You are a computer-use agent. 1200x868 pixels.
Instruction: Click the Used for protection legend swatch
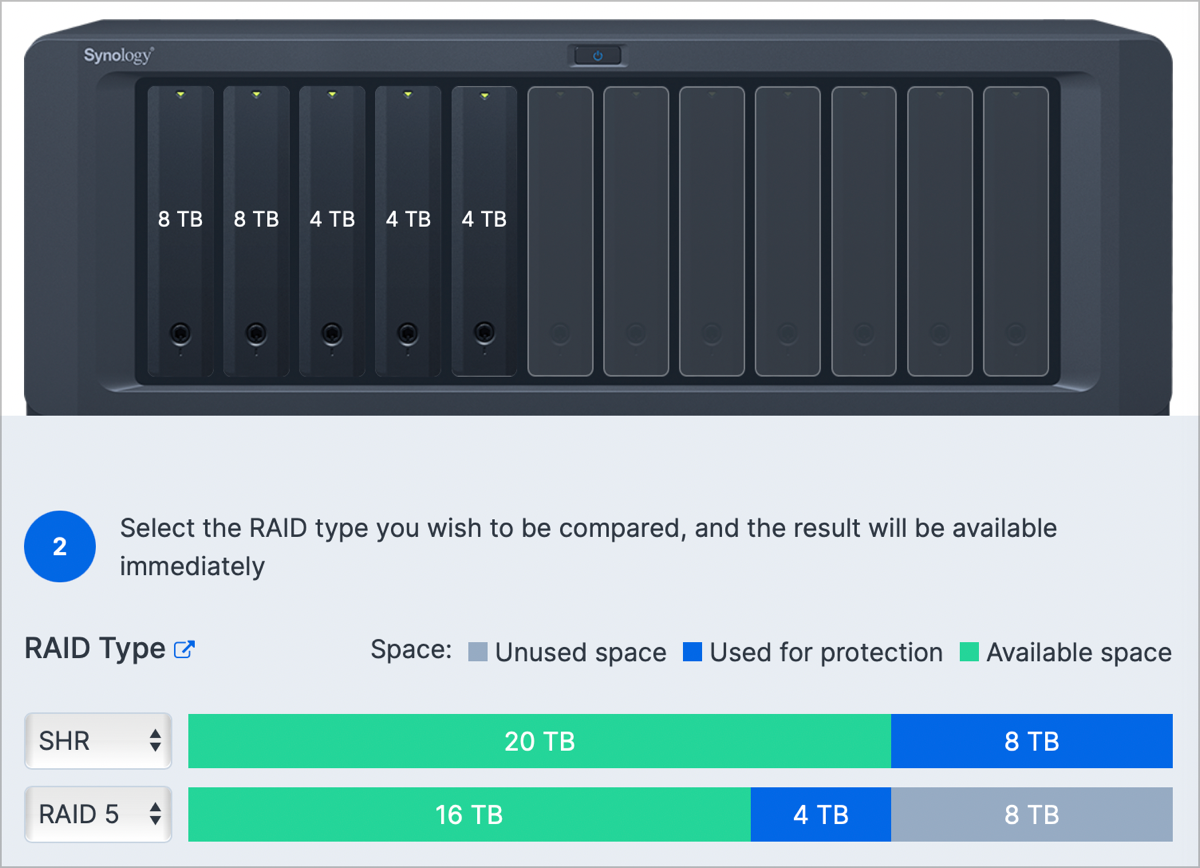pos(692,653)
